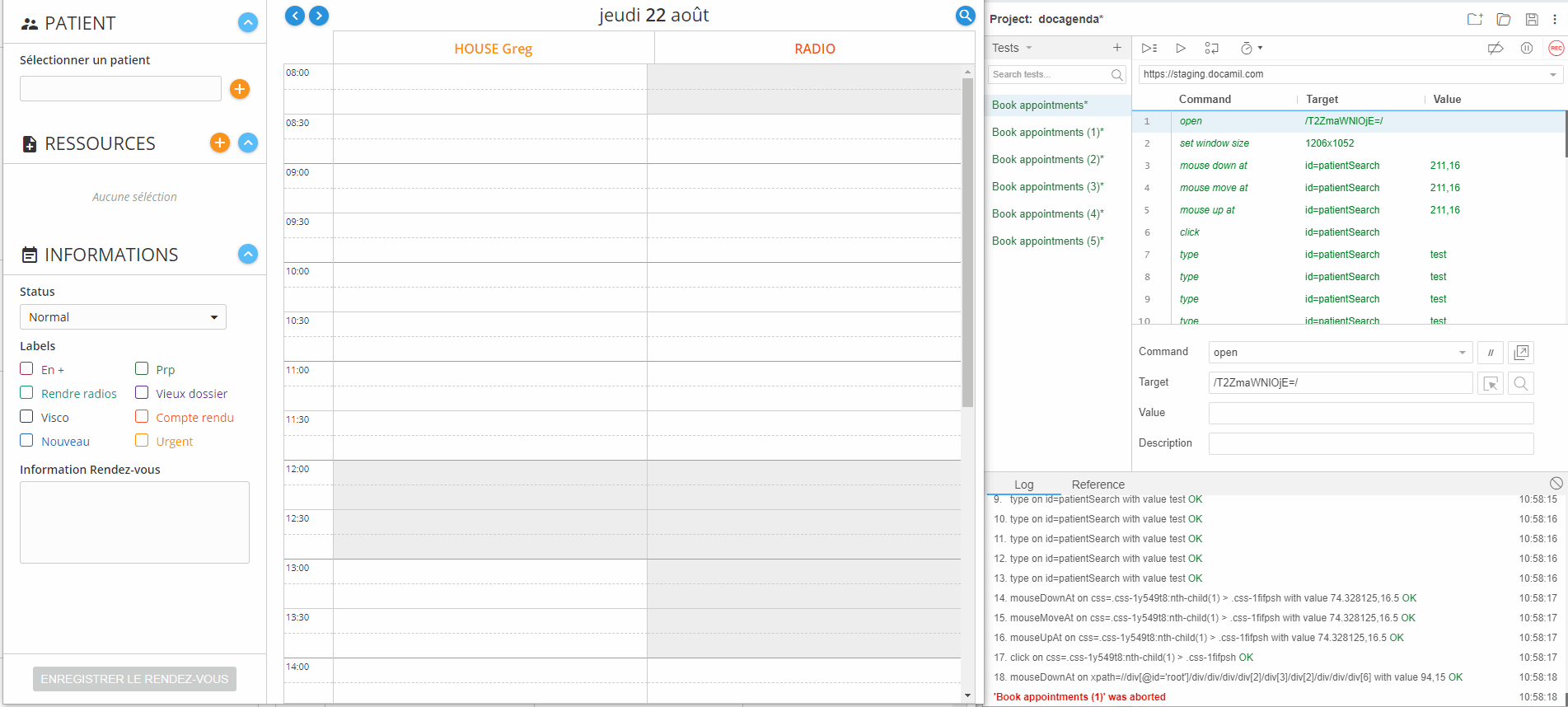Switch to the Log tab
1568x707 pixels.
[1024, 485]
